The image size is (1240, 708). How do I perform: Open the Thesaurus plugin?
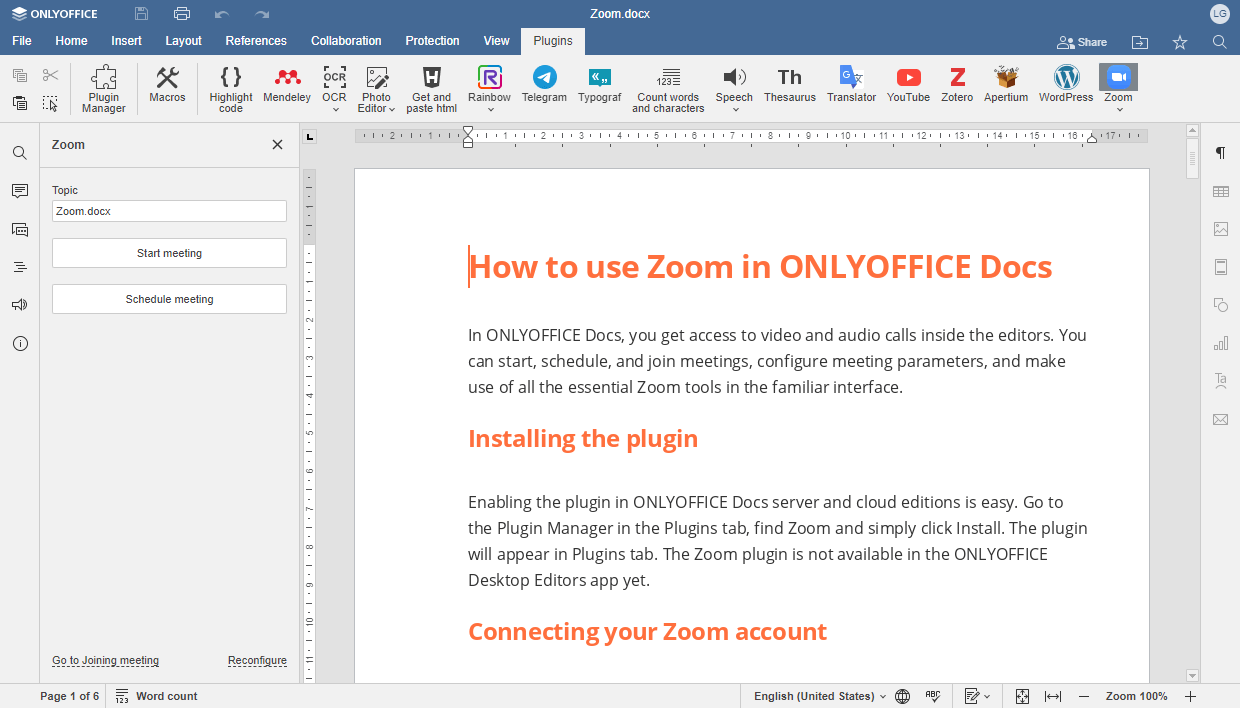[x=790, y=84]
